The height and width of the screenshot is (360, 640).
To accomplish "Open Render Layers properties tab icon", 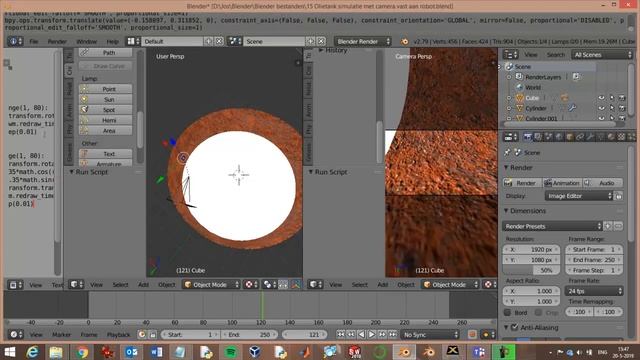I will coord(538,137).
